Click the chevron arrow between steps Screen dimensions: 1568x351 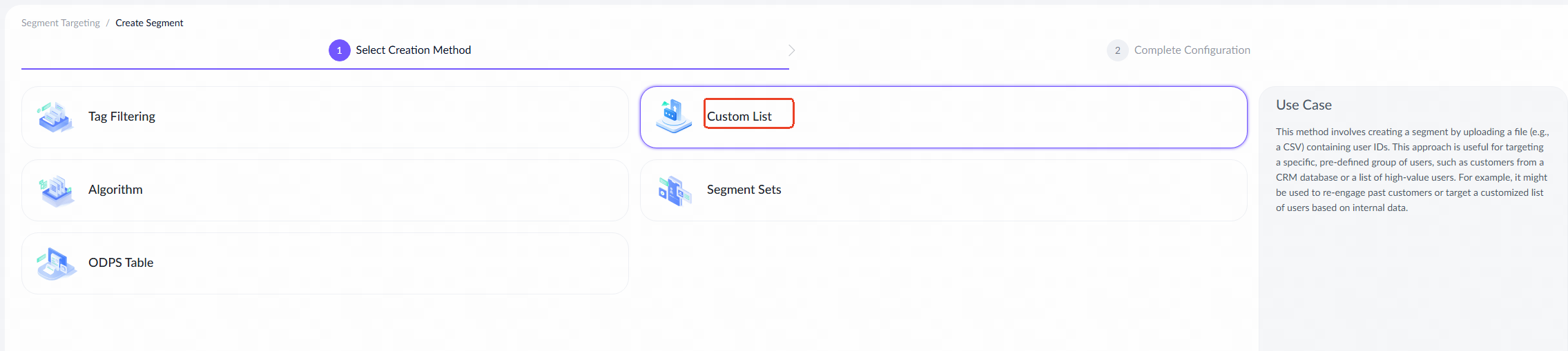(x=792, y=50)
